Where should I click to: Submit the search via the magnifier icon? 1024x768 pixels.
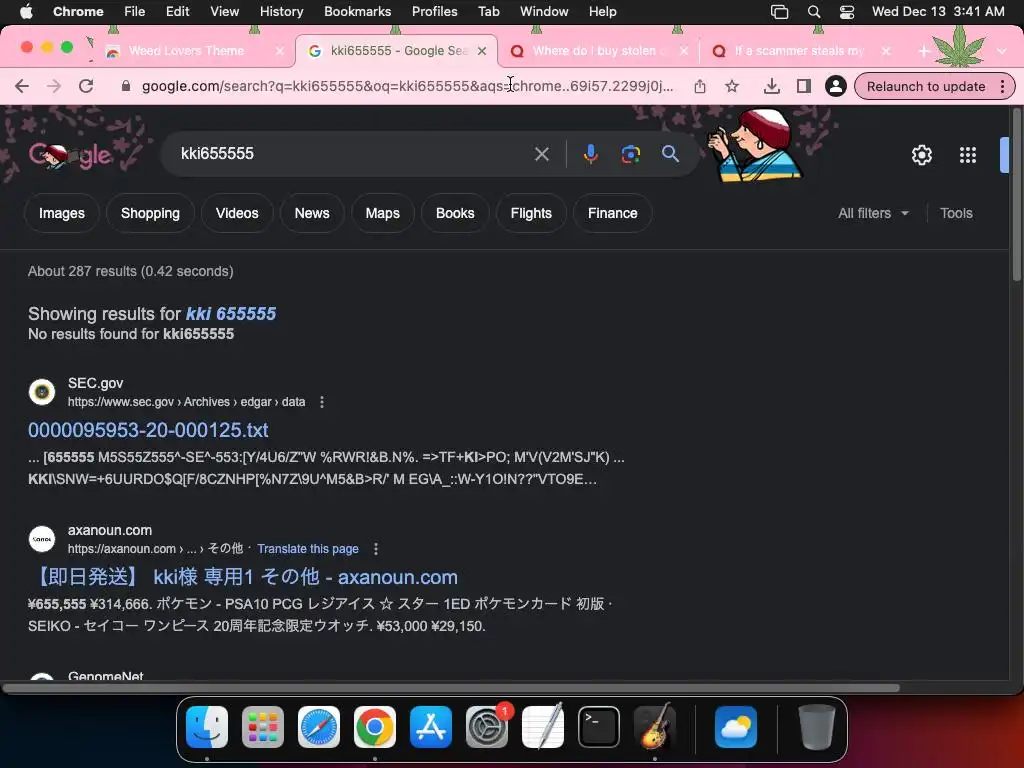(x=670, y=154)
